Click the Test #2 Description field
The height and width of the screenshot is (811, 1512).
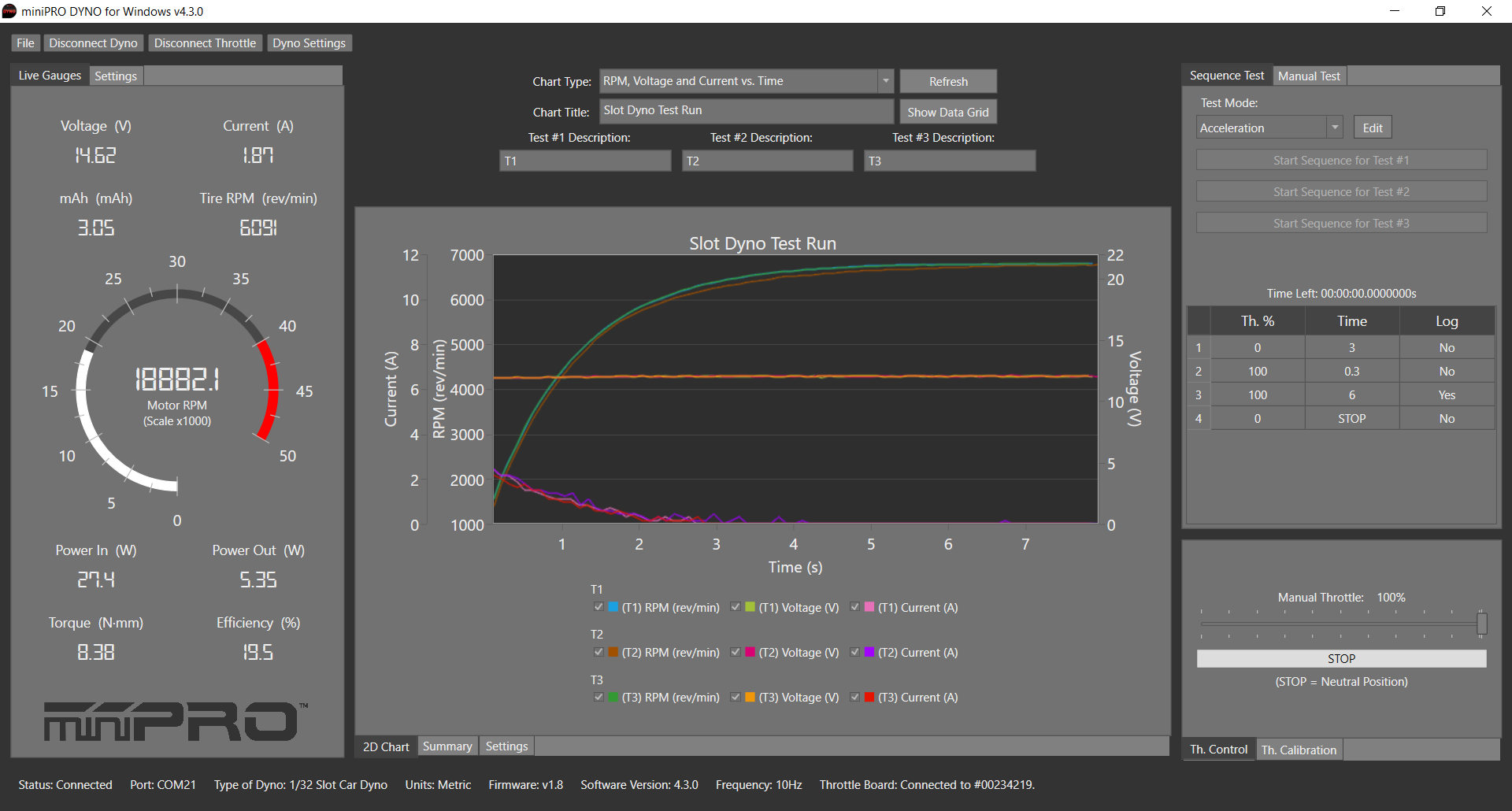767,161
